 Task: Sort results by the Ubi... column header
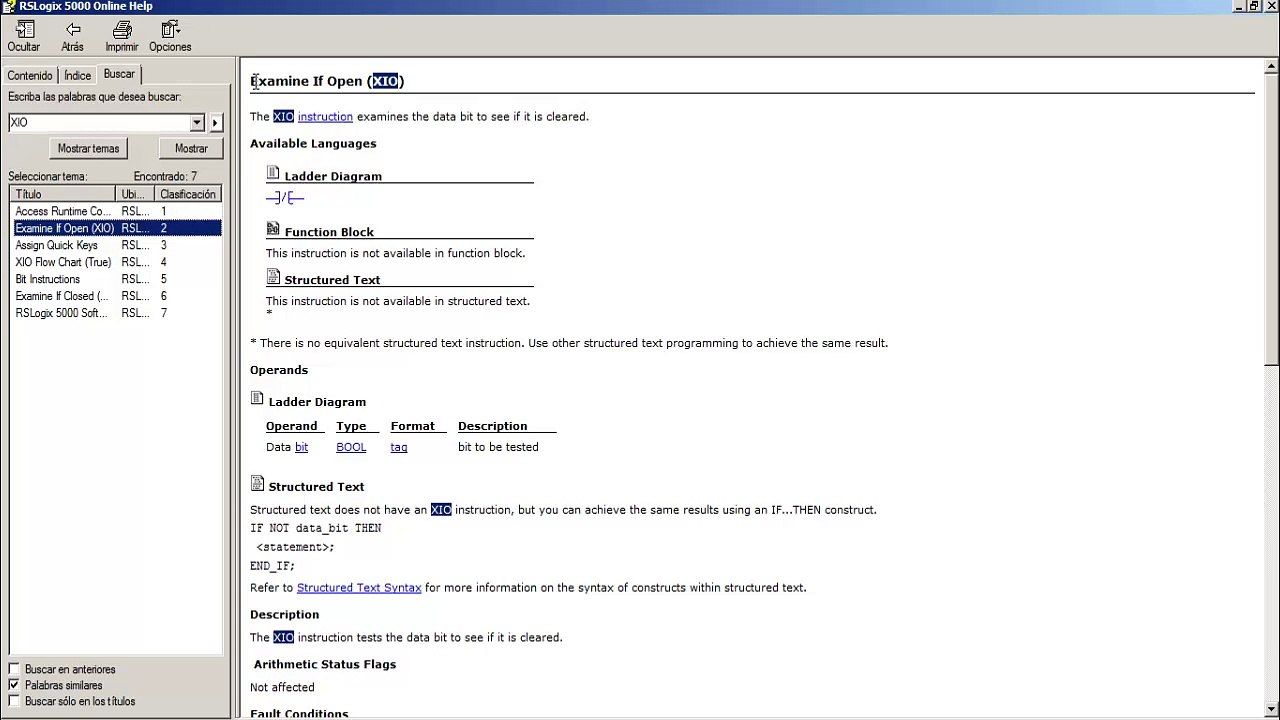tap(136, 194)
